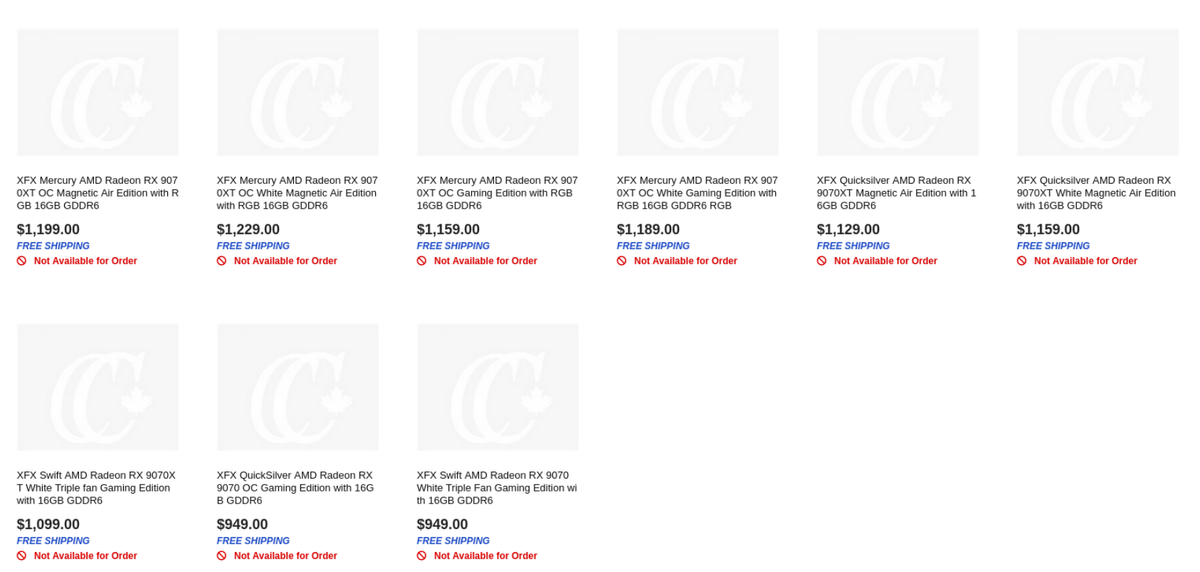
Task: Open XFX Swift RX 9070XT White Triple fan link
Action: (x=97, y=488)
